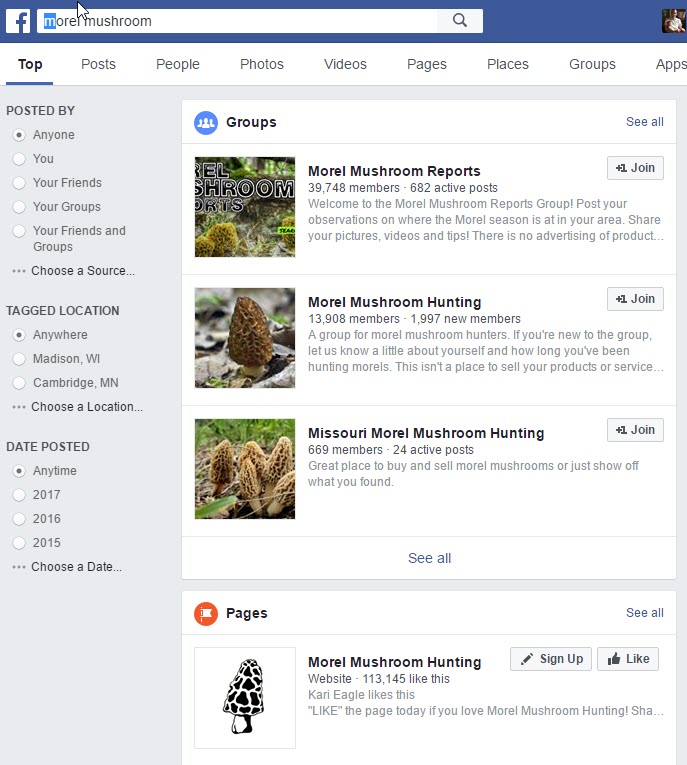Viewport: 687px width, 765px height.
Task: Click '13,908 members' text
Action: pos(354,319)
